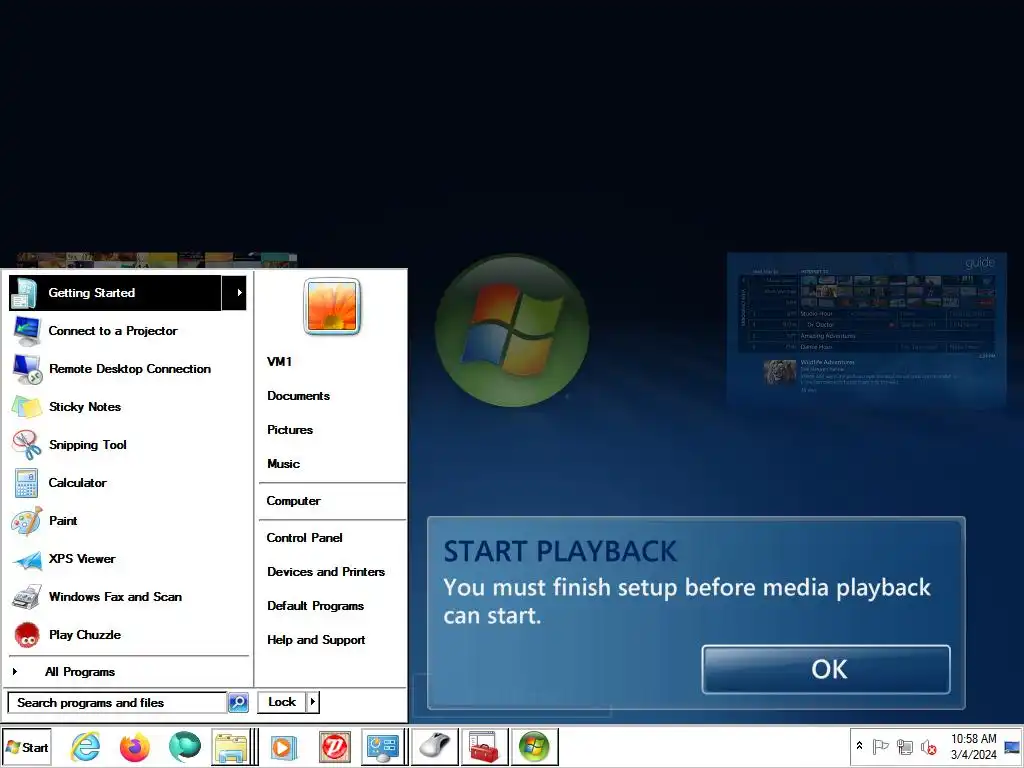Open Pictures from the Start menu

tap(290, 430)
